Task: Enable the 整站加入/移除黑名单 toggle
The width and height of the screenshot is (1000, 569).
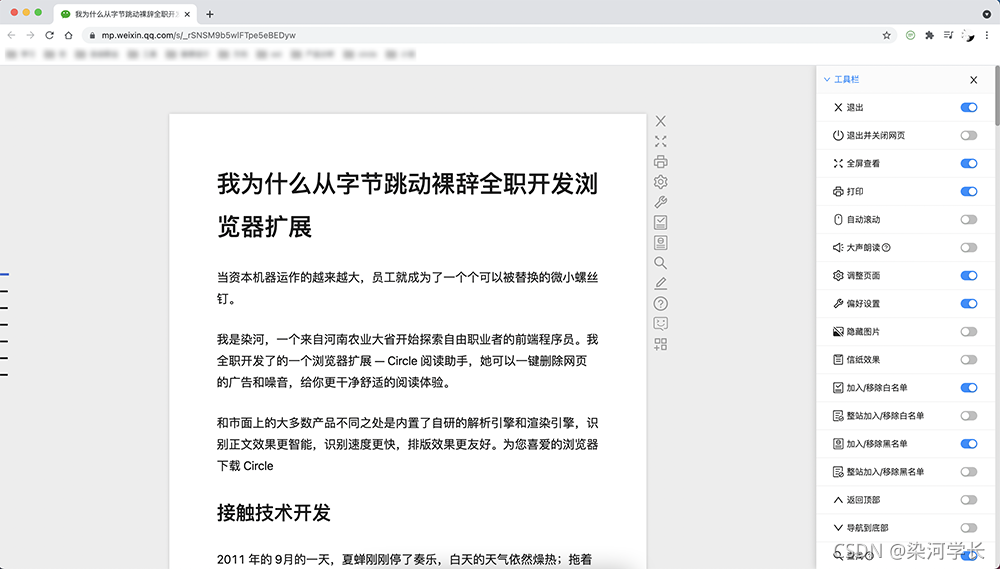Action: (969, 472)
